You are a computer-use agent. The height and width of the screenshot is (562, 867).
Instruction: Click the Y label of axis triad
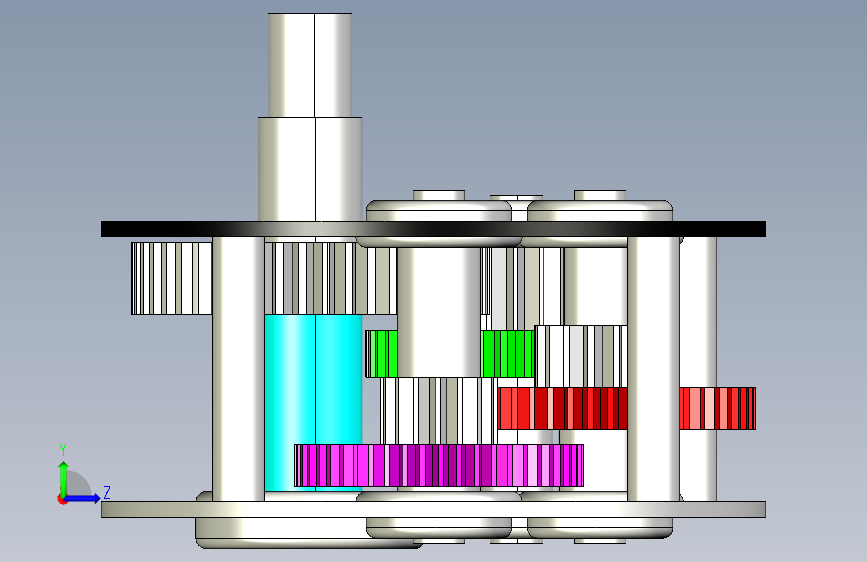coord(63,450)
